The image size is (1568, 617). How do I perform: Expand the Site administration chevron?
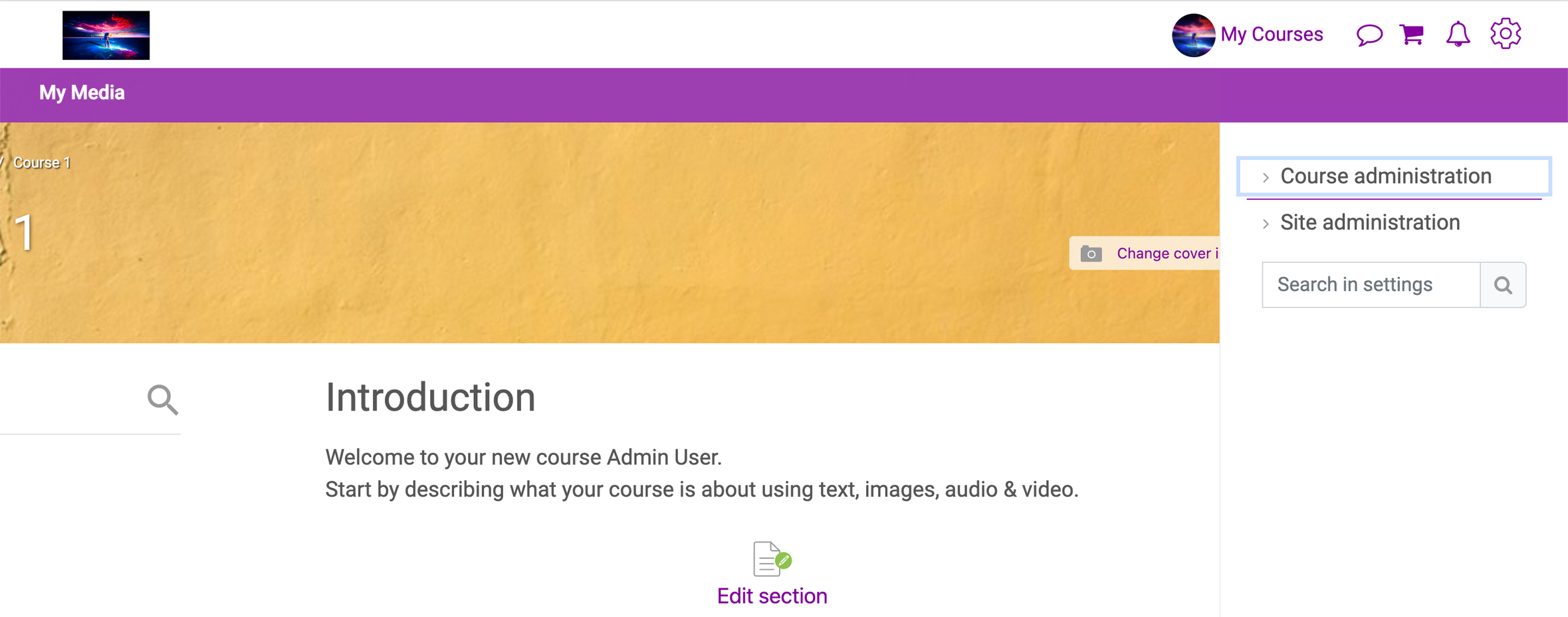click(1266, 224)
